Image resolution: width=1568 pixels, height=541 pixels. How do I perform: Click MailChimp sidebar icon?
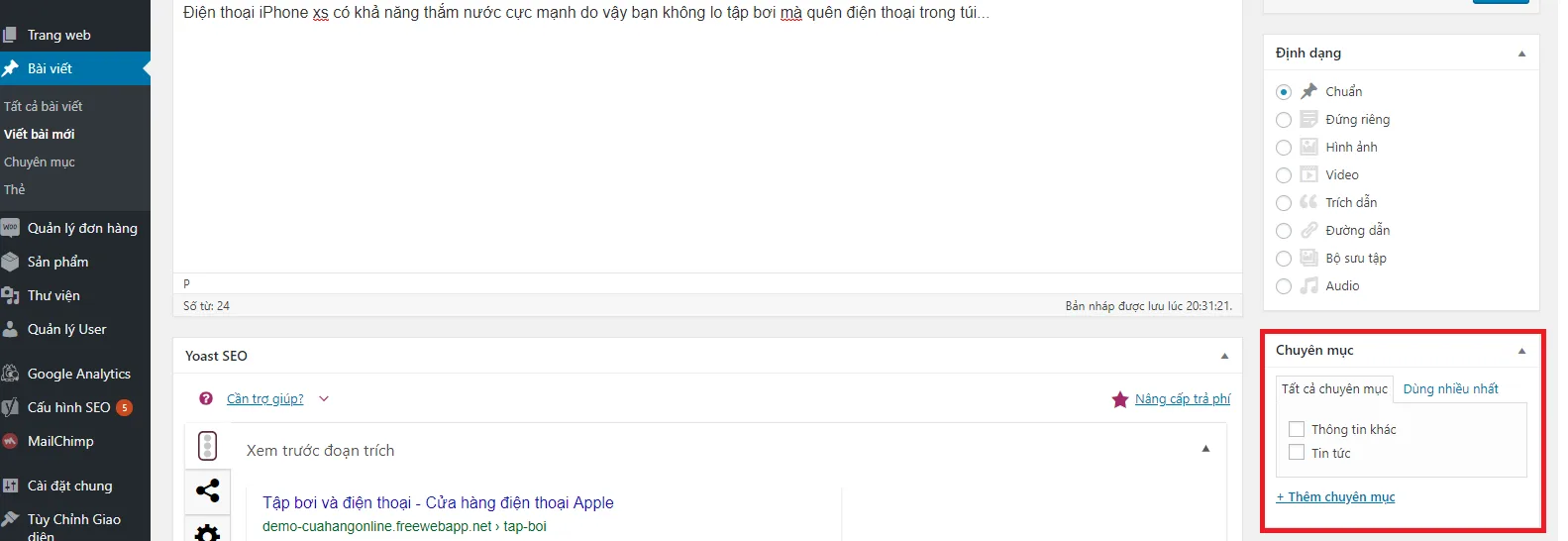[10, 441]
